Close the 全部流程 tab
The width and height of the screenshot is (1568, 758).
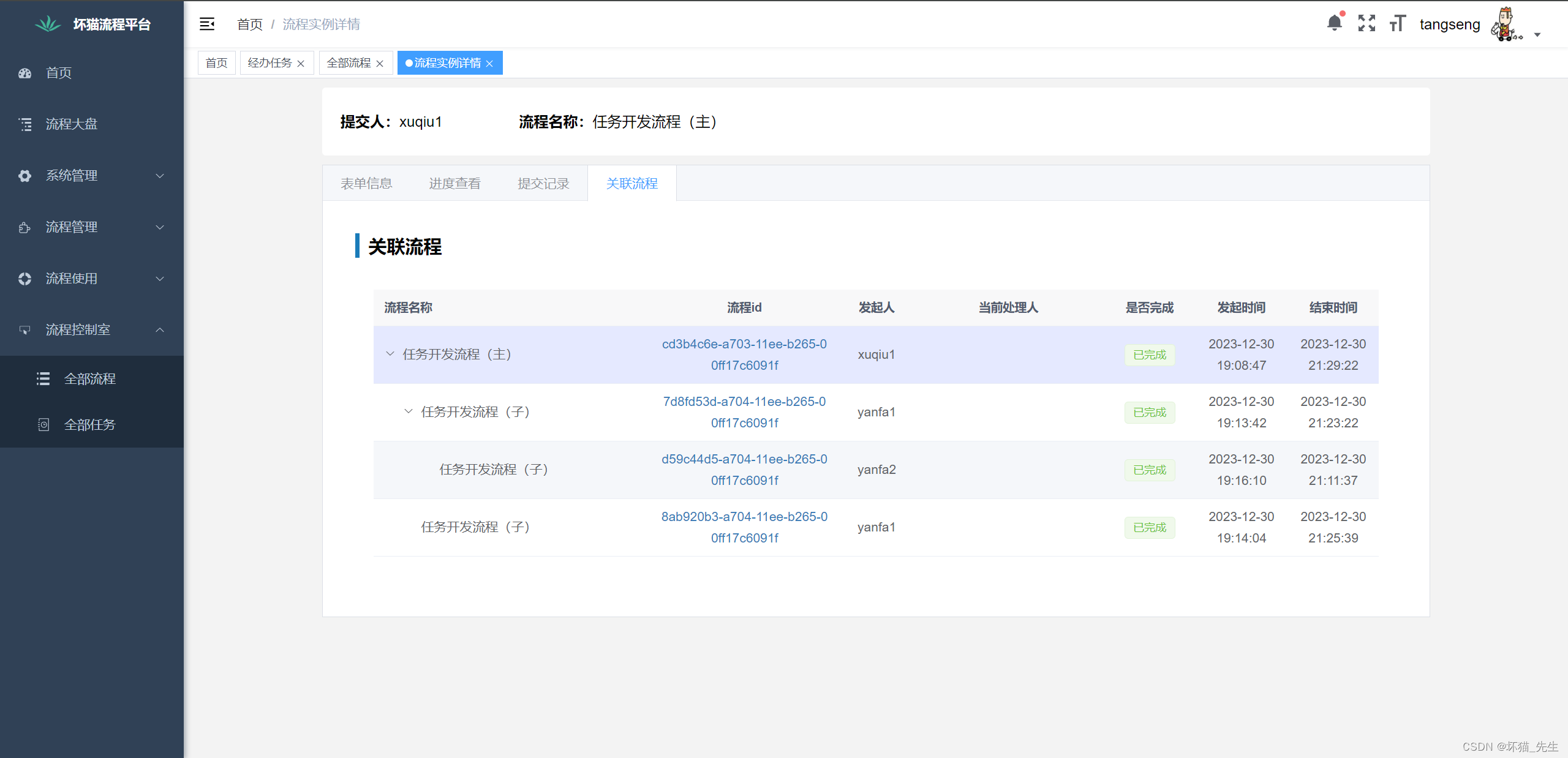(380, 64)
